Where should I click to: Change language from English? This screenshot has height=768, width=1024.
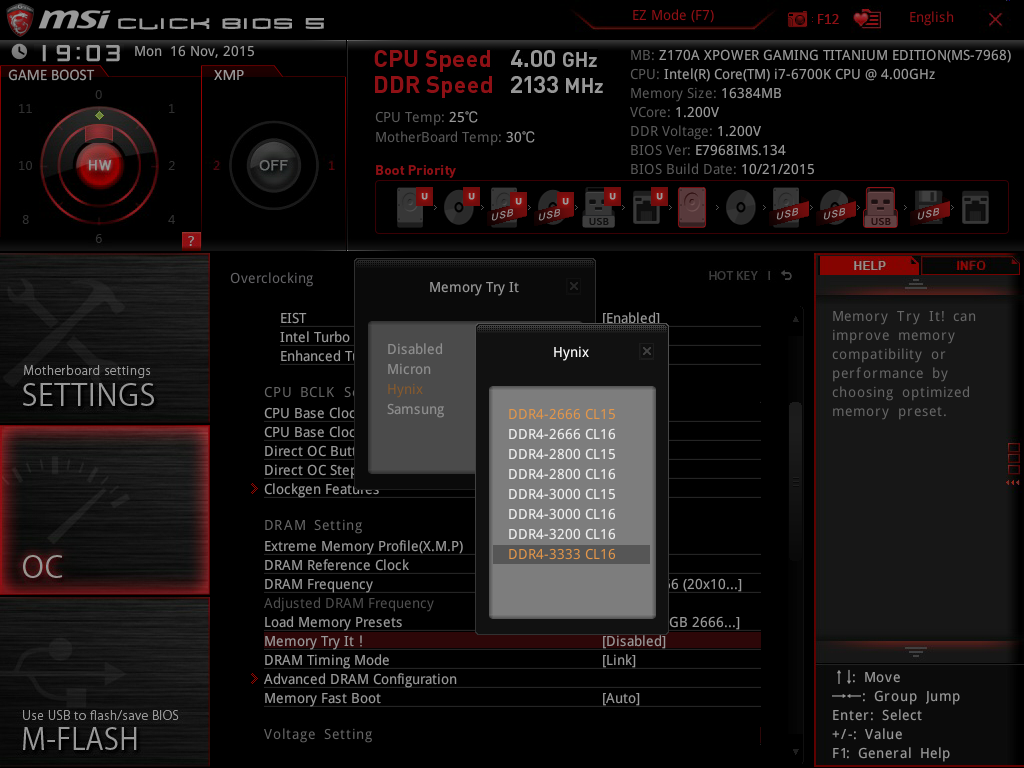(931, 18)
